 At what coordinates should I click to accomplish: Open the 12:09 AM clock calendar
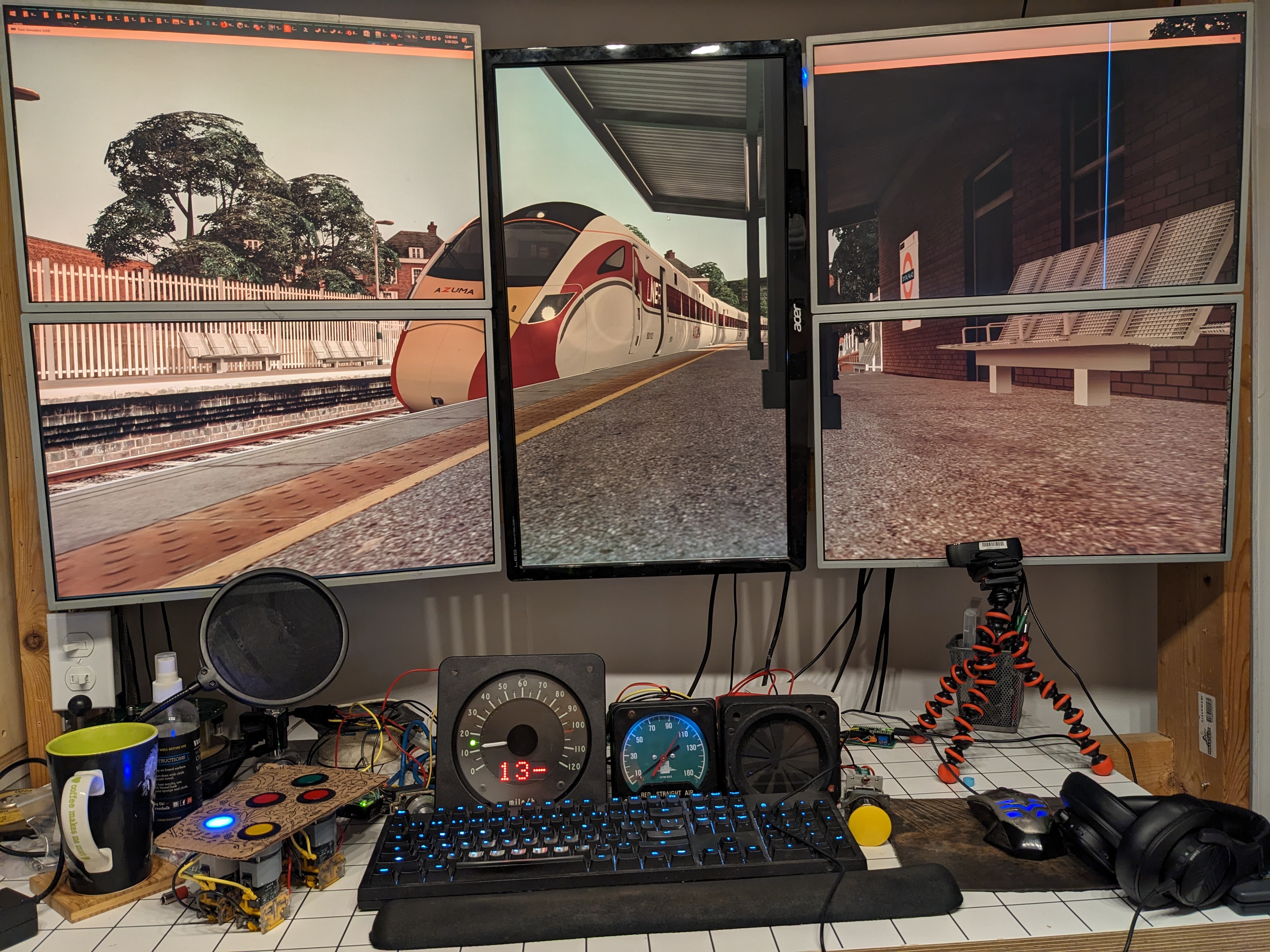[x=451, y=40]
